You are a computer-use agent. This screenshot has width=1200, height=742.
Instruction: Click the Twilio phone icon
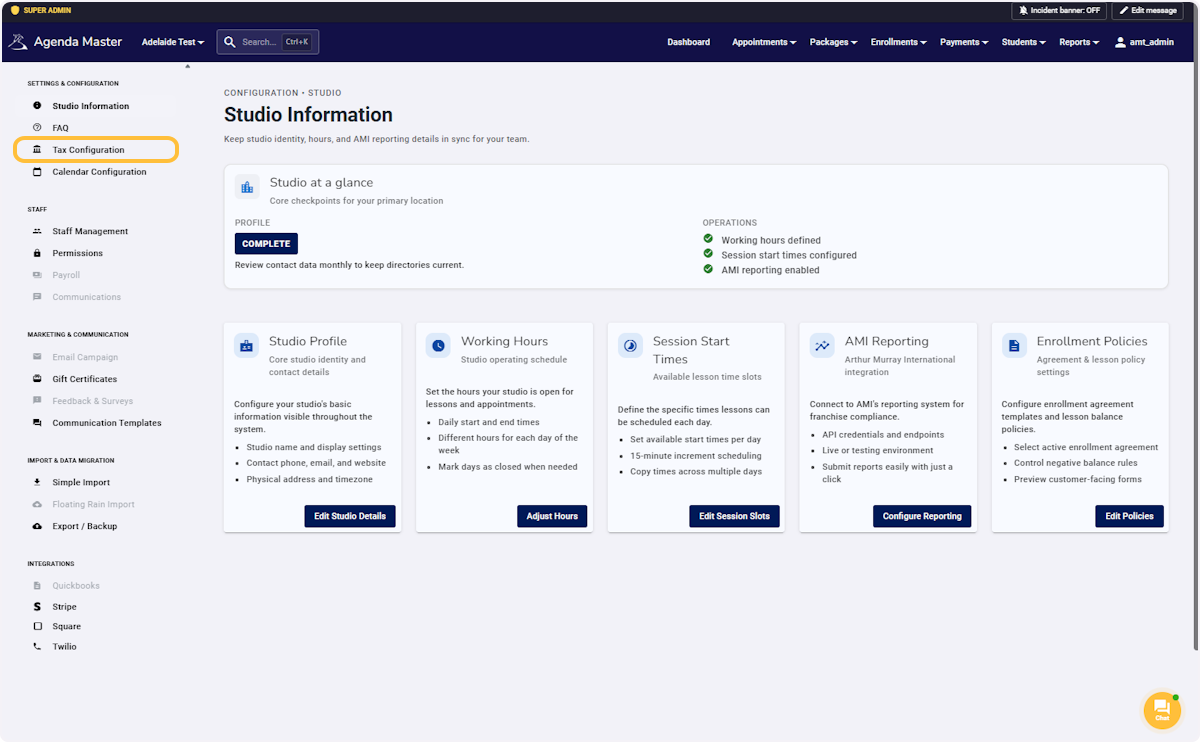pos(37,647)
